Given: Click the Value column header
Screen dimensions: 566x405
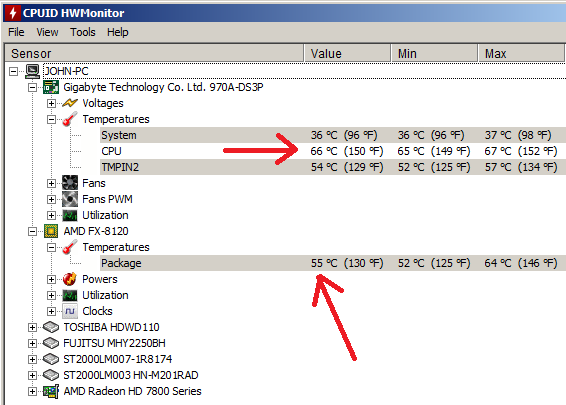Looking at the screenshot, I should point(348,53).
